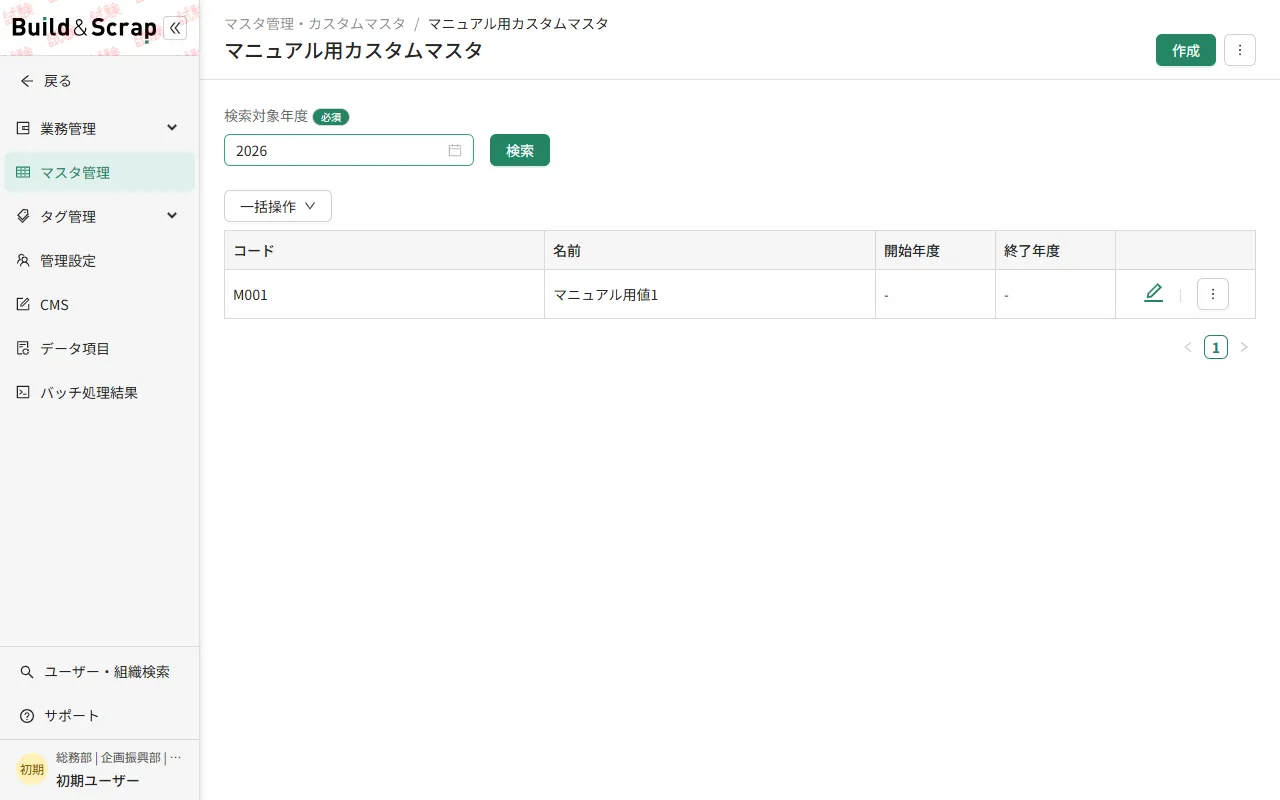
Task: Click 戻る to go back
Action: click(58, 81)
